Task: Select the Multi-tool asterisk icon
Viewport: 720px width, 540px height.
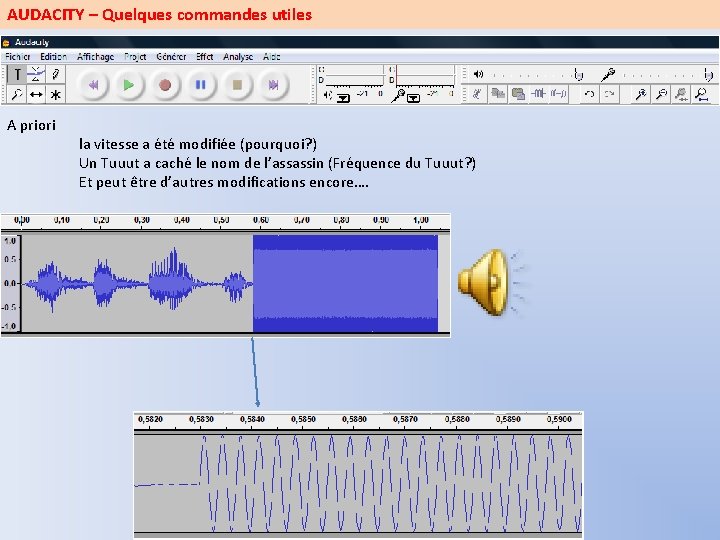Action: coord(56,95)
